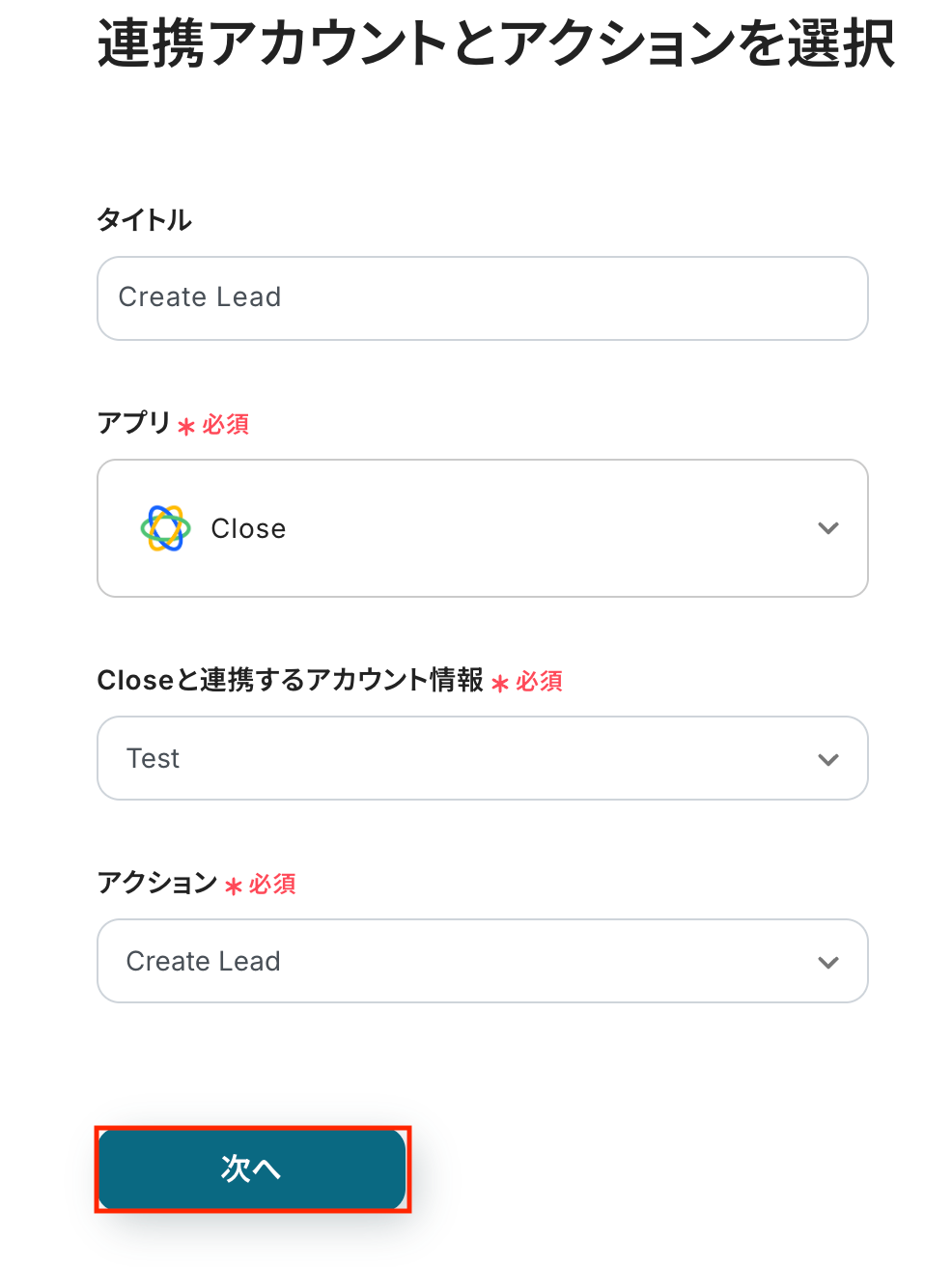Click the タイトル field label
Screen dimensions: 952x1267
pyautogui.click(x=144, y=220)
